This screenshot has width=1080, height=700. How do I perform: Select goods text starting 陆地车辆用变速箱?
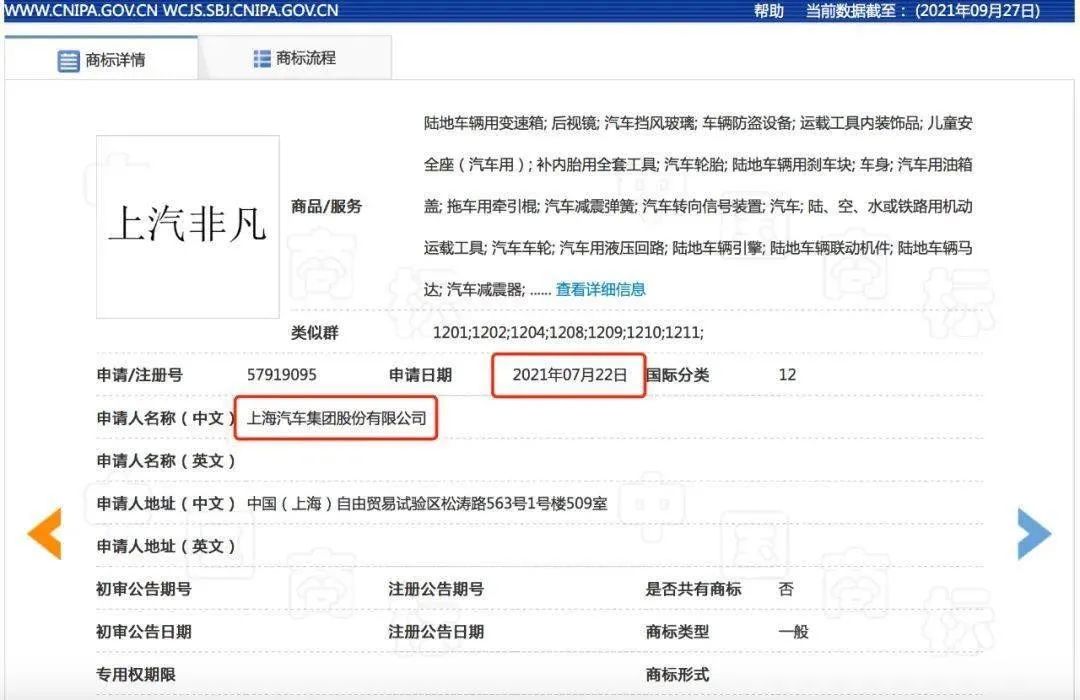tap(698, 206)
